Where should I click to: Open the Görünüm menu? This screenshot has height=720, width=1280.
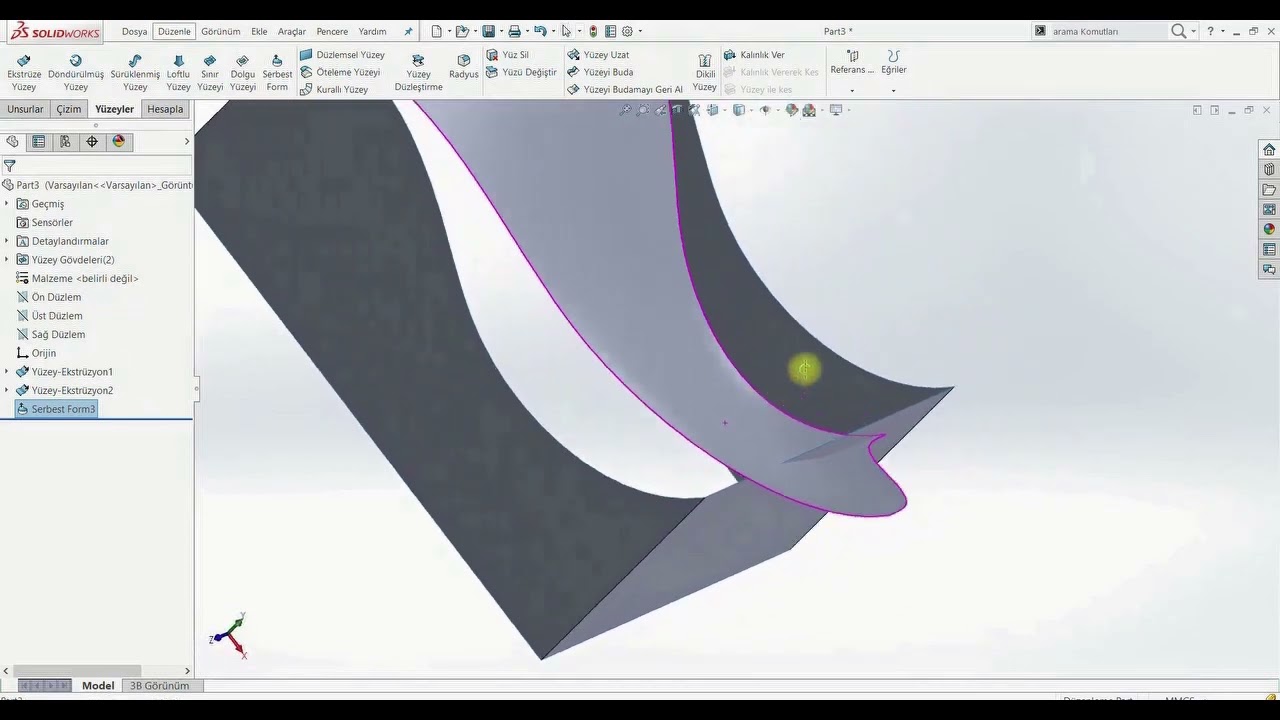(220, 31)
